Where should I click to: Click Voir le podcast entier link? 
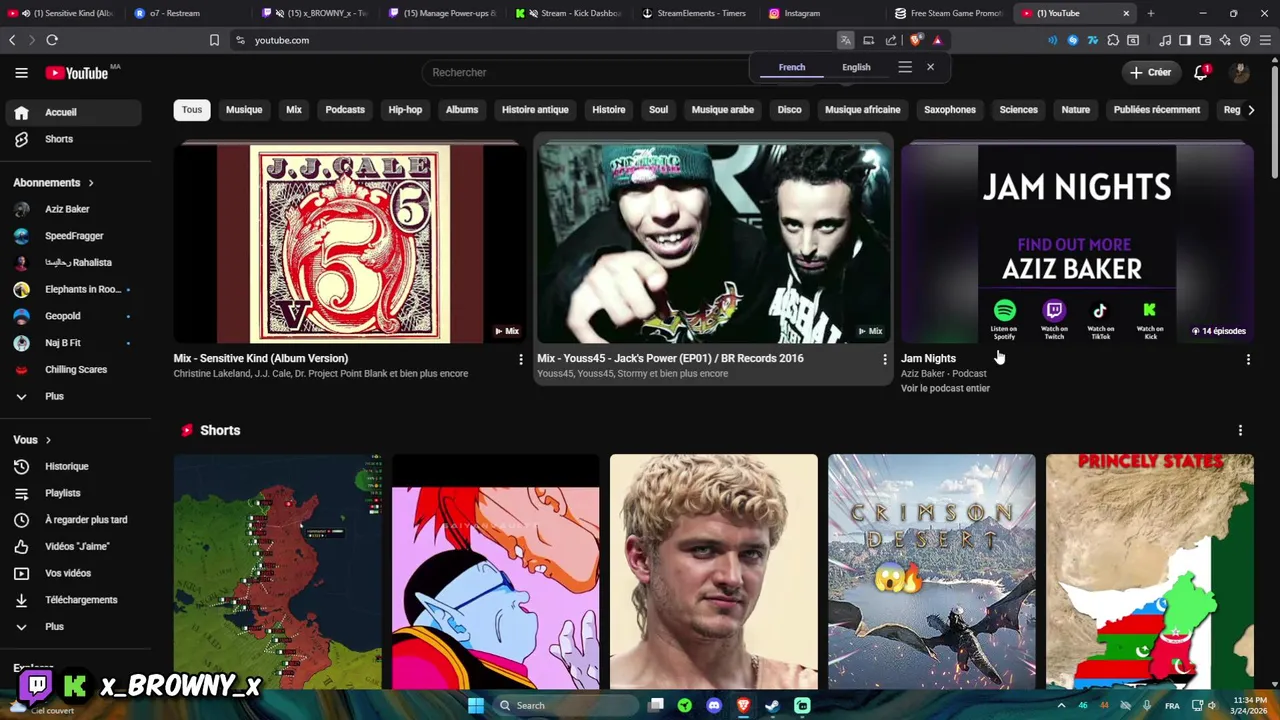pyautogui.click(x=945, y=388)
